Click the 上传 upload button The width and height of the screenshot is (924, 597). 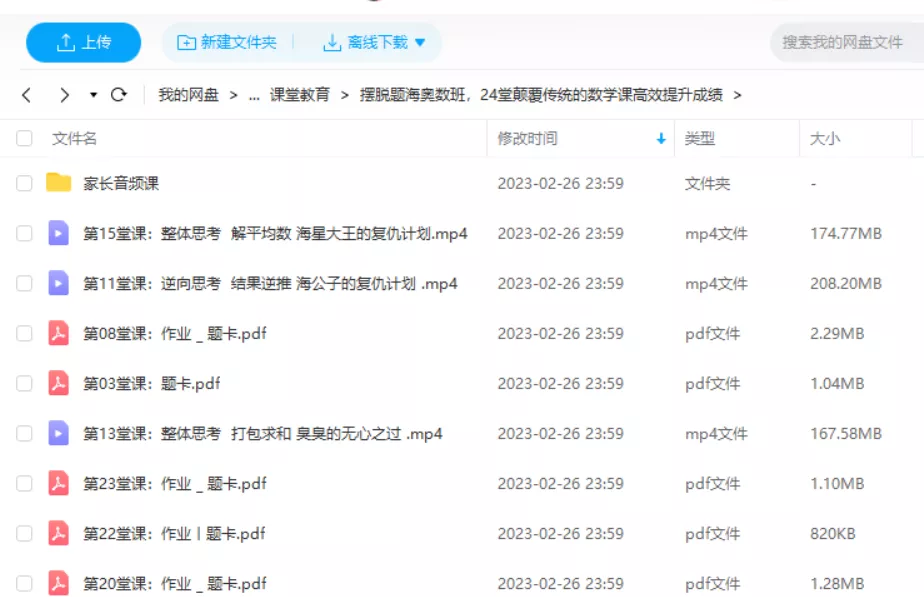pos(84,43)
